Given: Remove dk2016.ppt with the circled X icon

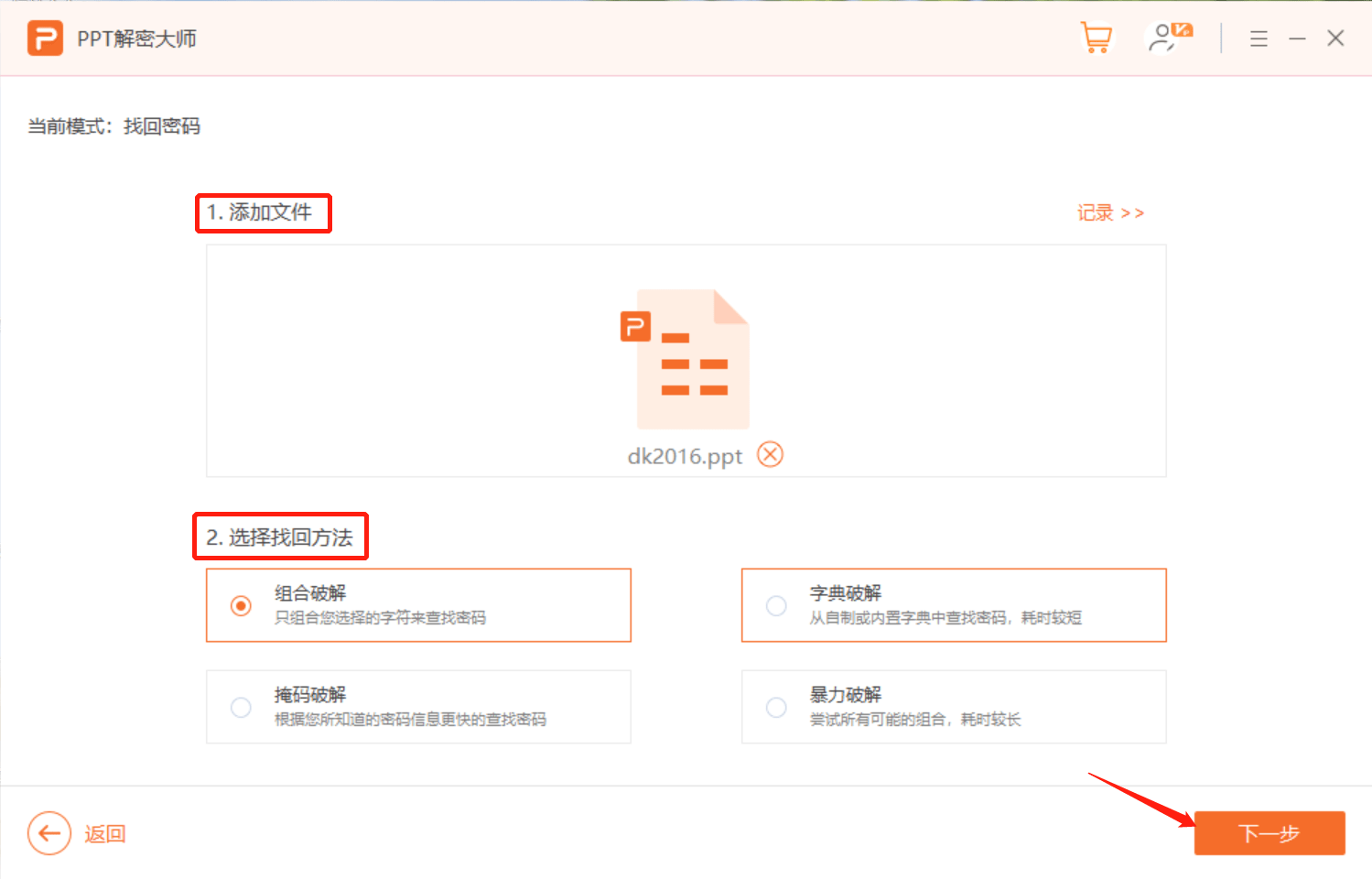Looking at the screenshot, I should point(770,455).
